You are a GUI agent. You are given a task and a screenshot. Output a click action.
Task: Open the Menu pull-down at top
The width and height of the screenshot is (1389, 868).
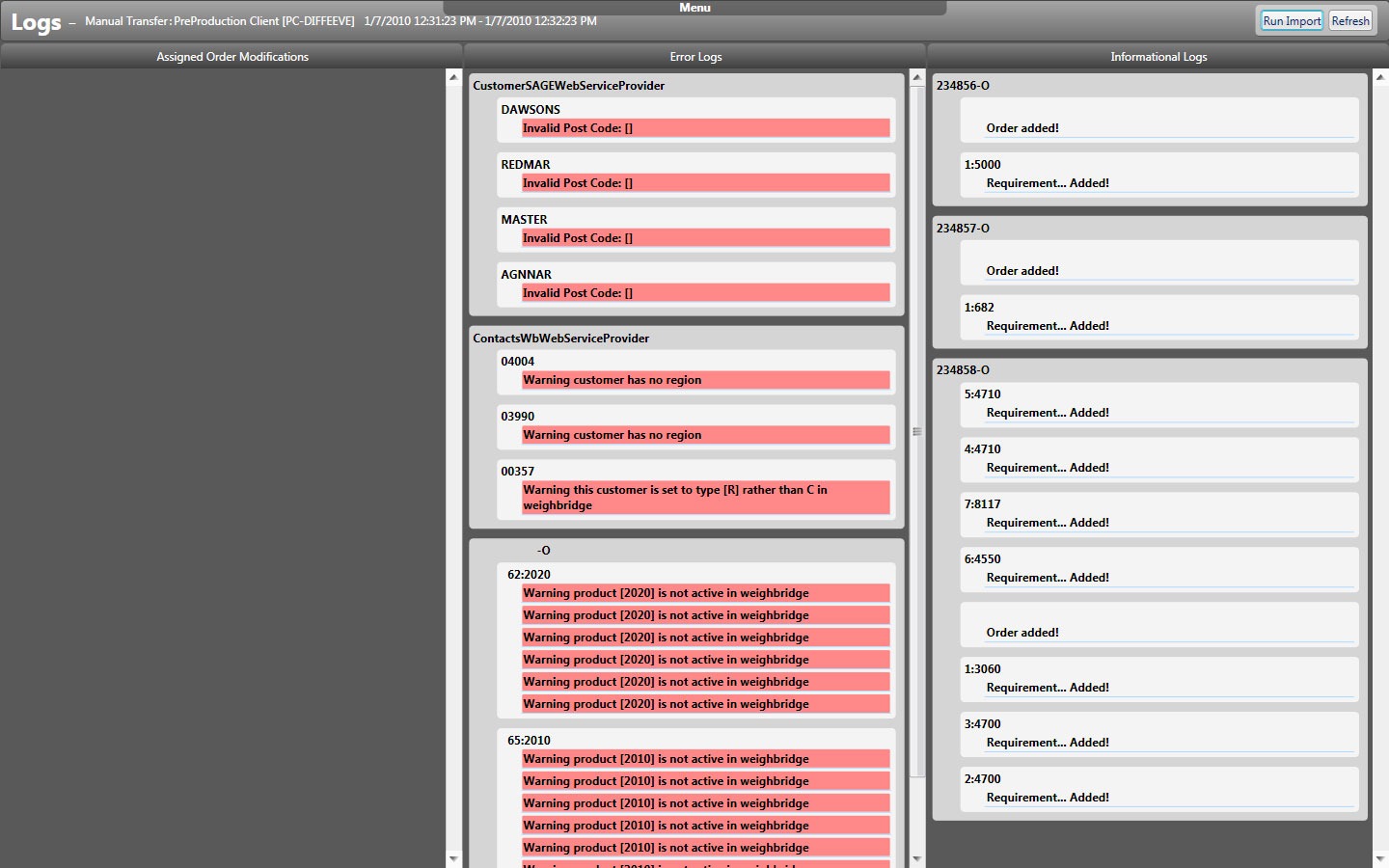694,8
